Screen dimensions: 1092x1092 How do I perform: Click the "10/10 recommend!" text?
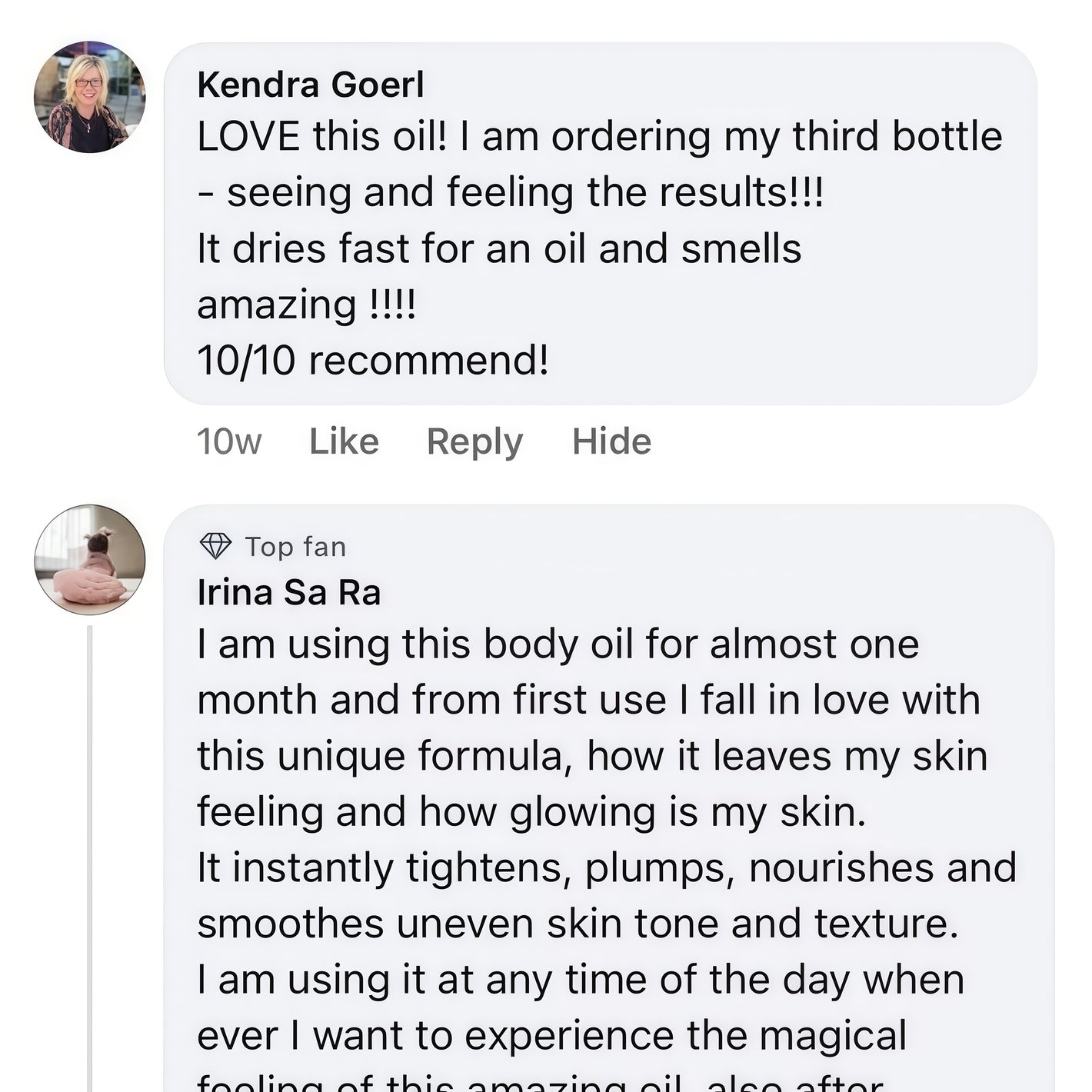tap(373, 360)
